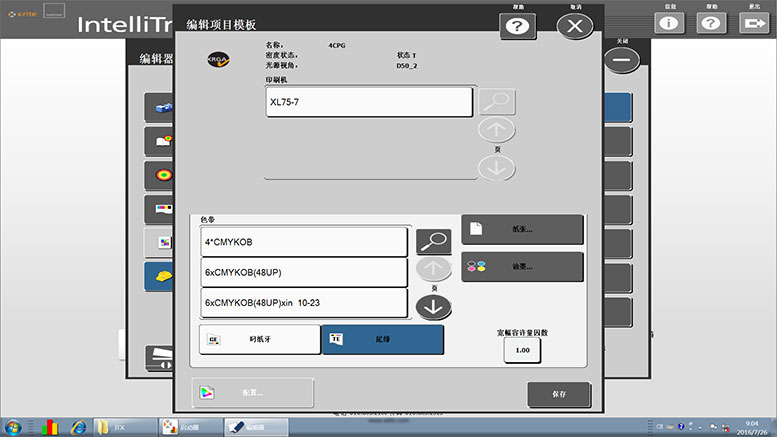Open the configuration button with color-triangle icon
This screenshot has height=437, width=777.
click(x=253, y=393)
